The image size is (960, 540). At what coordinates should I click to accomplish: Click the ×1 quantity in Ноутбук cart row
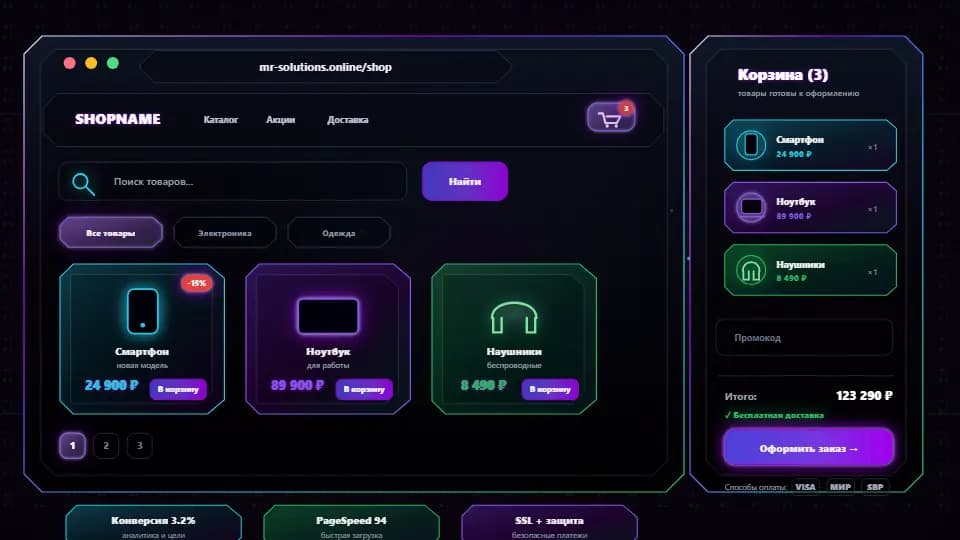coord(872,209)
